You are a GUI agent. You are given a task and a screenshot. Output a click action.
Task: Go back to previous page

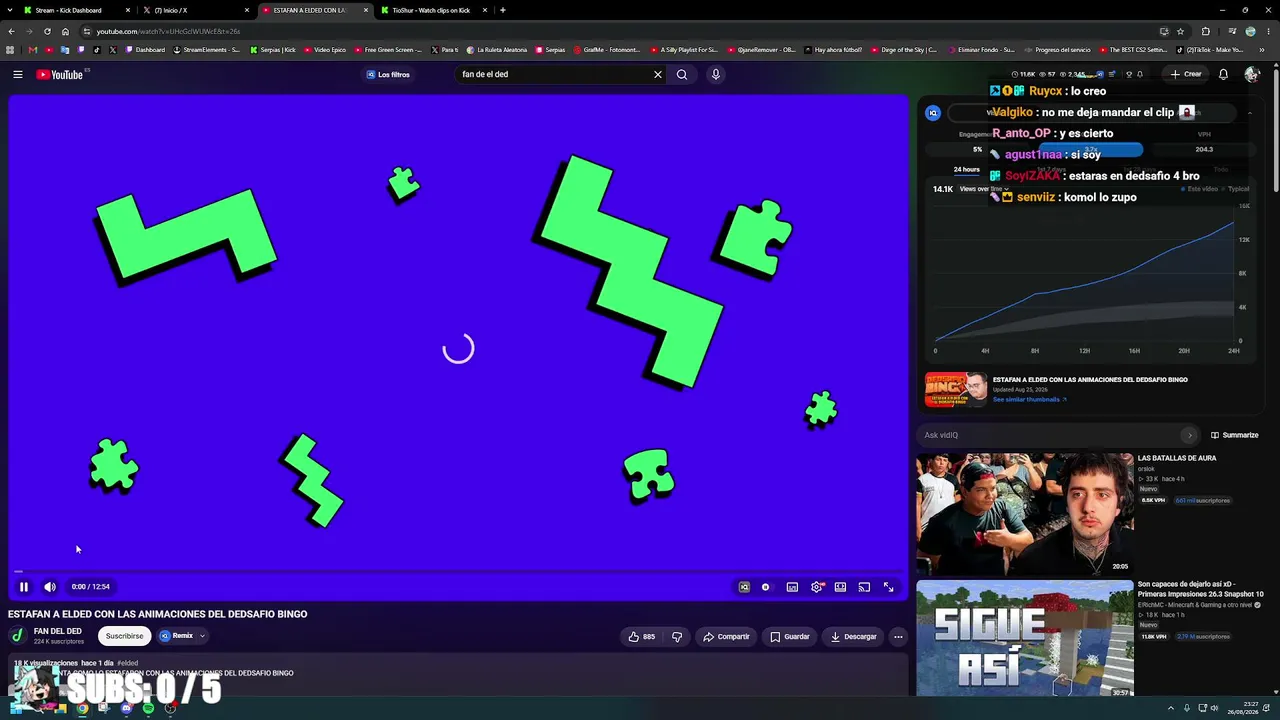[11, 31]
